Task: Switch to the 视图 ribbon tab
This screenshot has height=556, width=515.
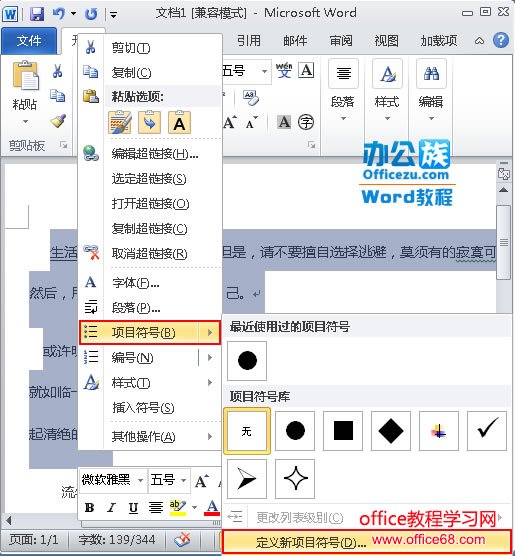Action: coord(386,41)
